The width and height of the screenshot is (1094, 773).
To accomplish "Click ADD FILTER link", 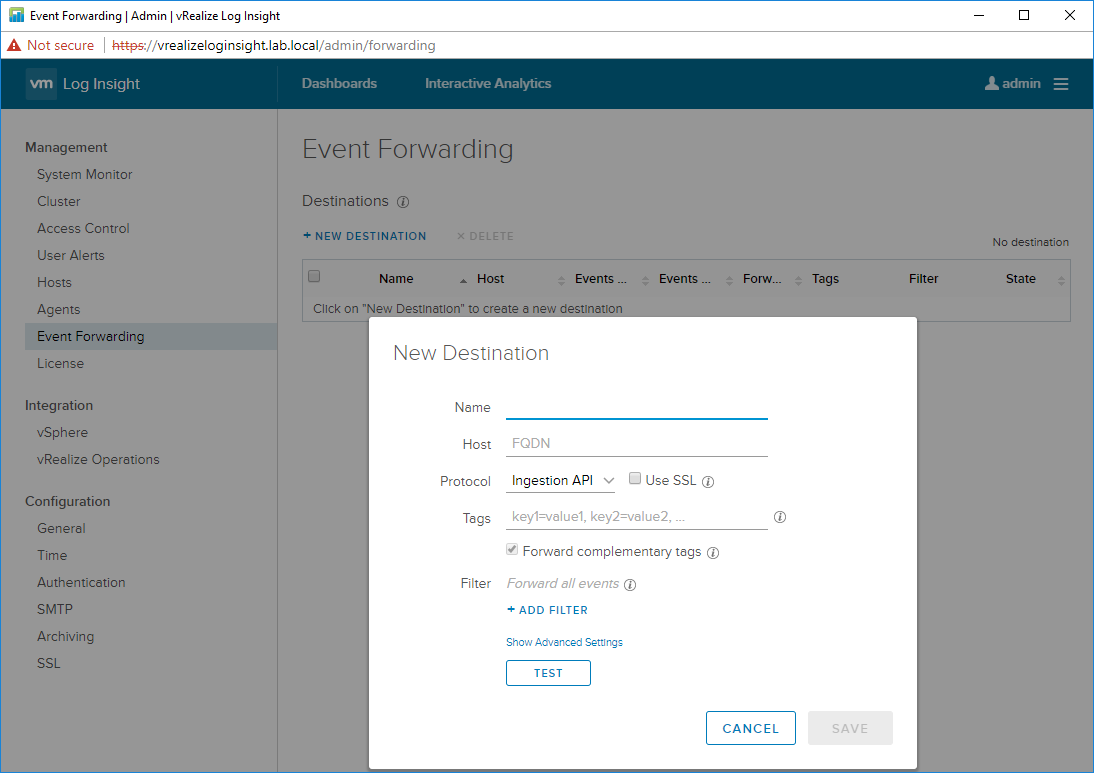I will (548, 610).
